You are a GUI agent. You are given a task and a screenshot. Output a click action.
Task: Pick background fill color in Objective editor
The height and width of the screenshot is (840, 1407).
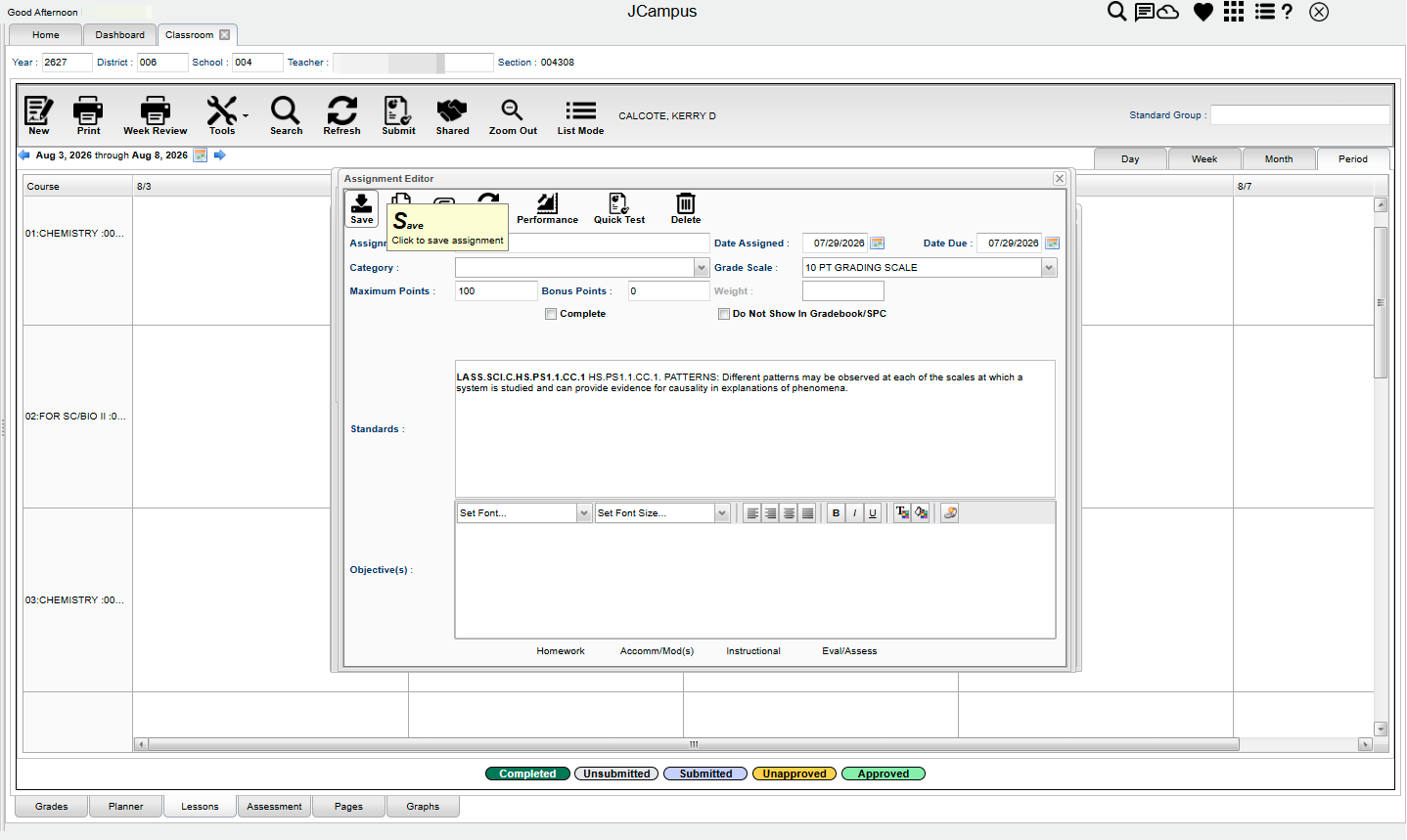pyautogui.click(x=921, y=513)
